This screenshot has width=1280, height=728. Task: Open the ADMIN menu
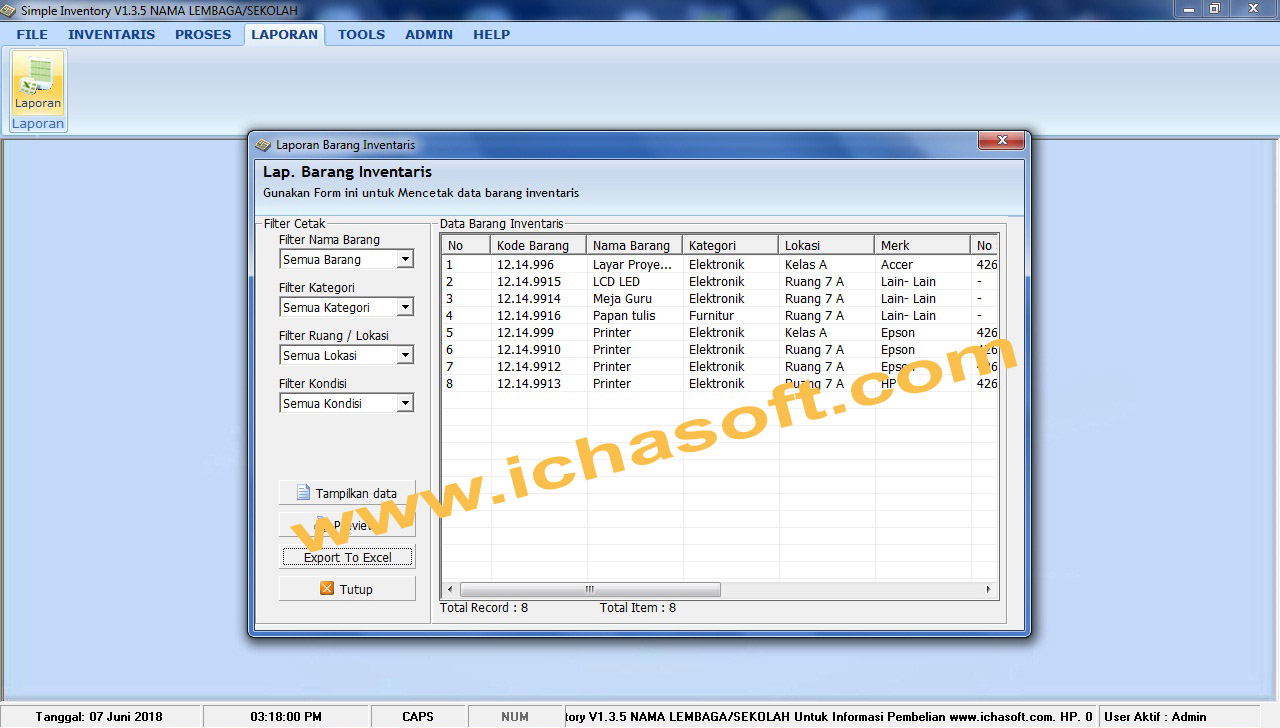[x=428, y=34]
